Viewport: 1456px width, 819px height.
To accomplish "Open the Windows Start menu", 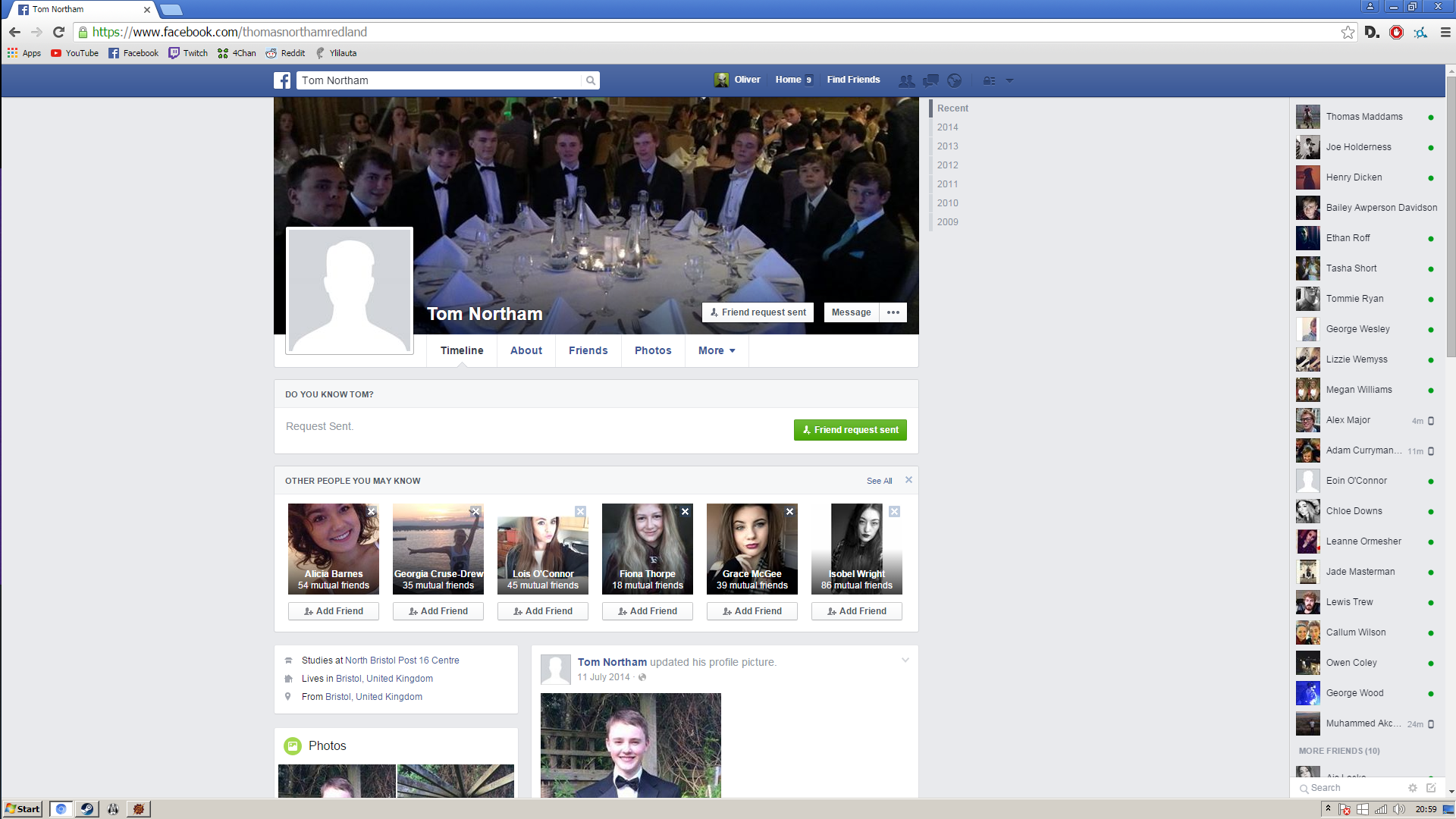I will click(x=22, y=809).
